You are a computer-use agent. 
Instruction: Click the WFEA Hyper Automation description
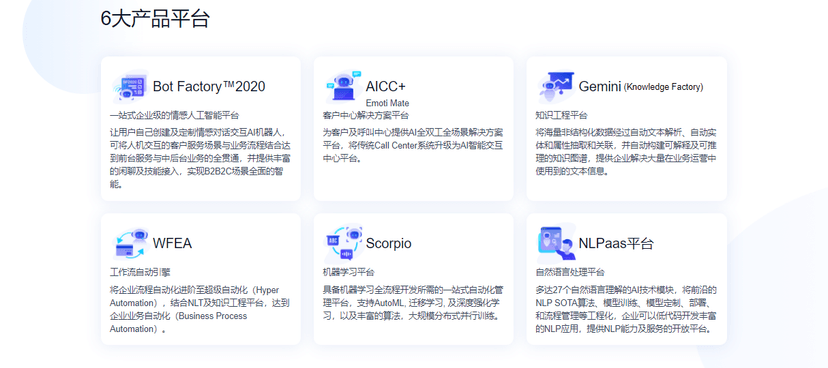click(200, 309)
